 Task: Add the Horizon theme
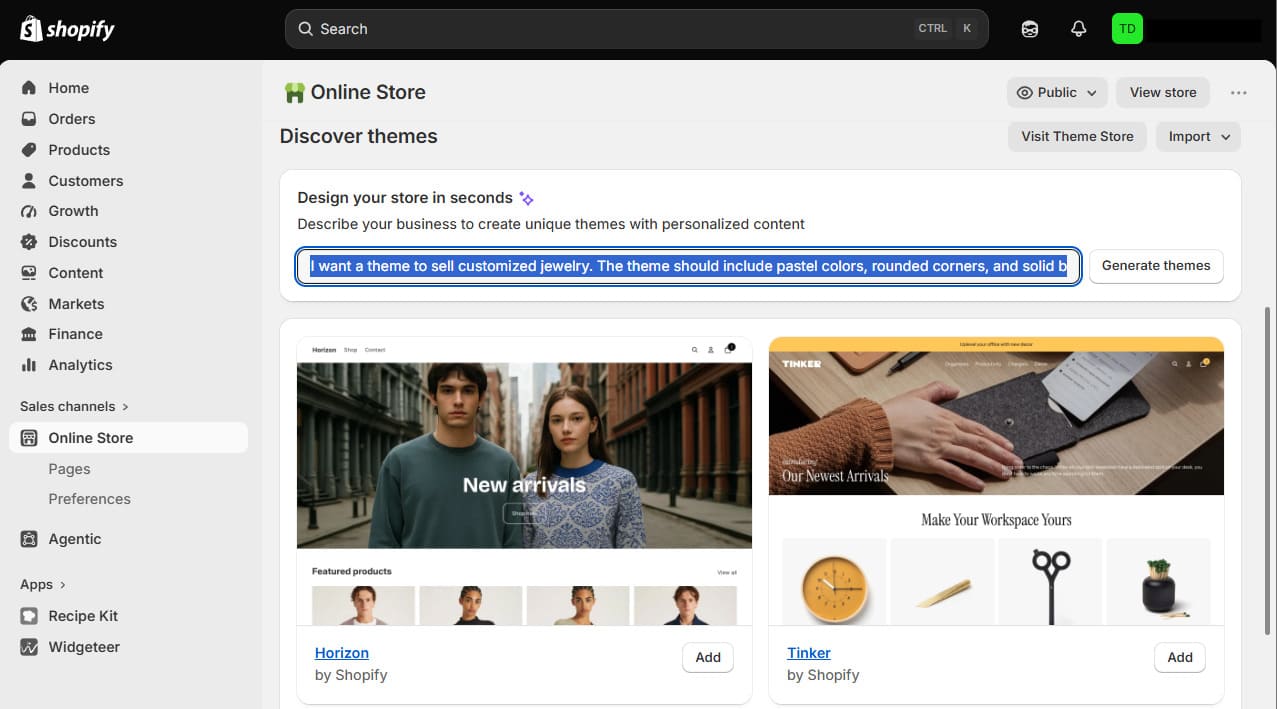coord(708,657)
